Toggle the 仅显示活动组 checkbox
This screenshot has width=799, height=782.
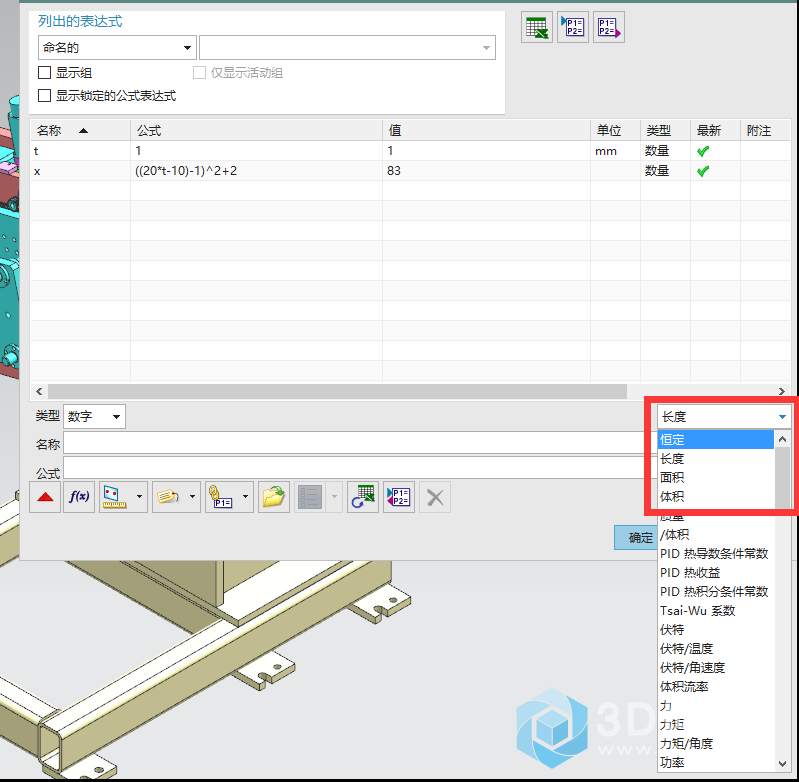199,72
